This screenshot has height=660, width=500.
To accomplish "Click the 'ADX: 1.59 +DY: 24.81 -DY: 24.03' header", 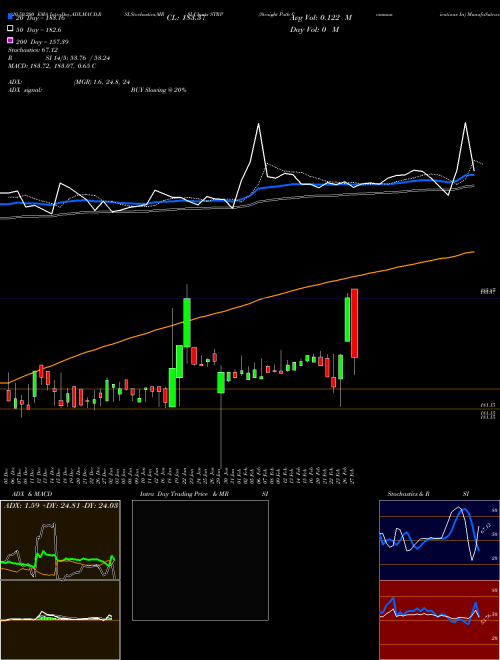I will pyautogui.click(x=61, y=505).
